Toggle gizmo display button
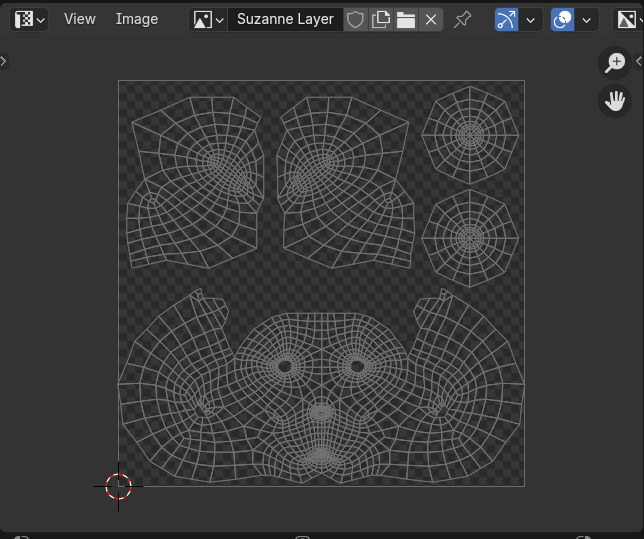 [x=506, y=19]
